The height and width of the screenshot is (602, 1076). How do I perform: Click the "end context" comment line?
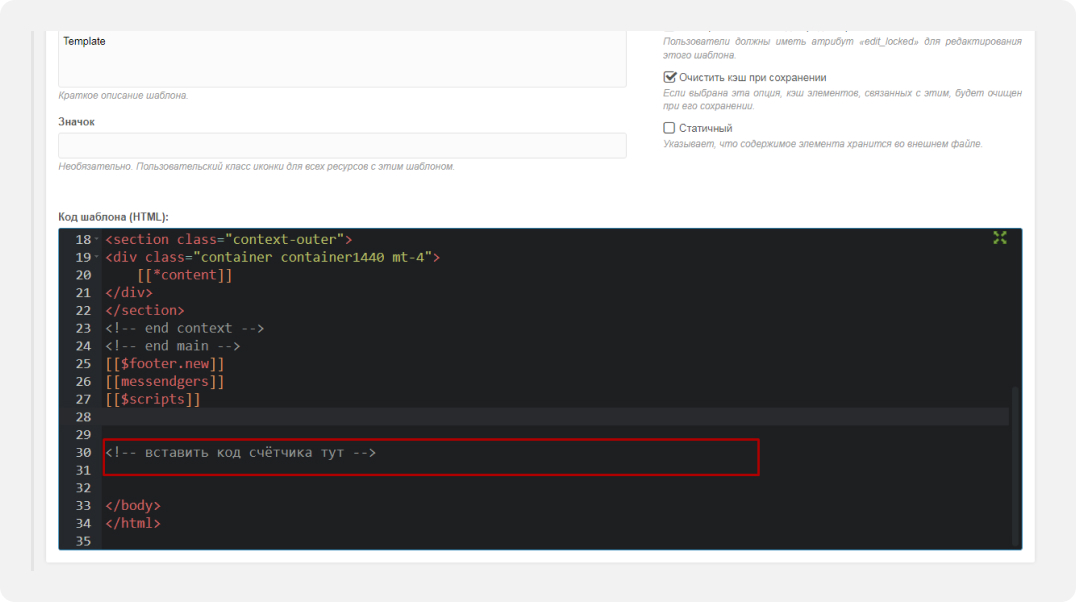pos(184,328)
